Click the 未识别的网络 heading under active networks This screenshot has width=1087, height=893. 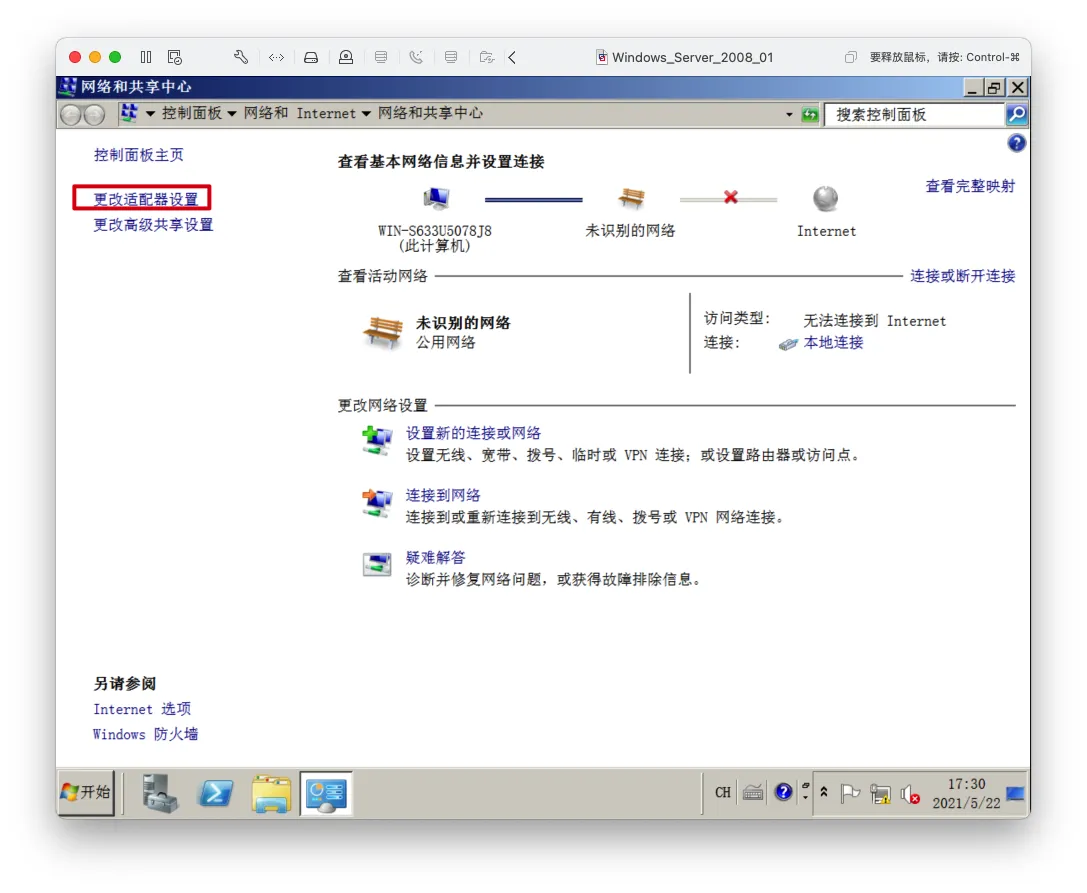[x=463, y=323]
